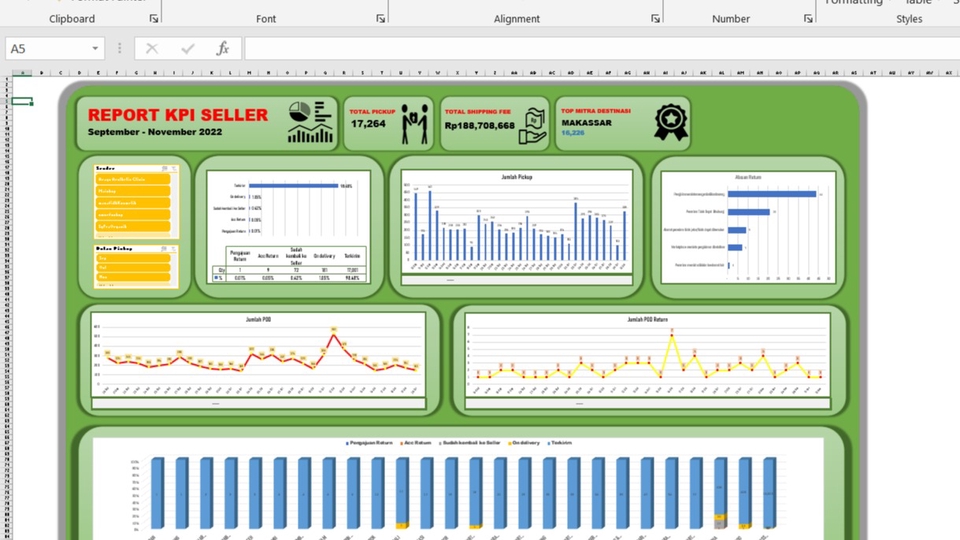
Task: Click the Select All corner of the sheet
Action: pos(6,73)
